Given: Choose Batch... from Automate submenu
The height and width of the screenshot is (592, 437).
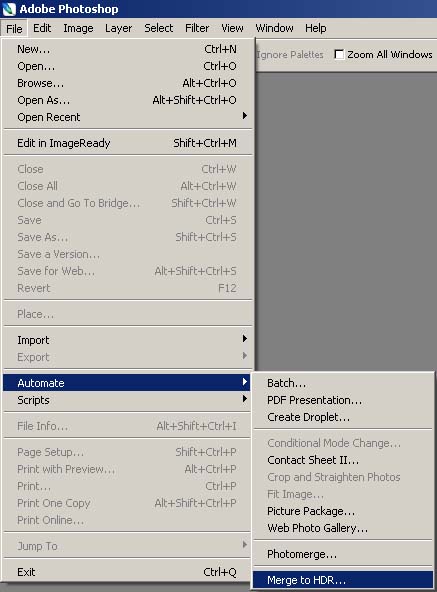Looking at the screenshot, I should tap(343, 383).
